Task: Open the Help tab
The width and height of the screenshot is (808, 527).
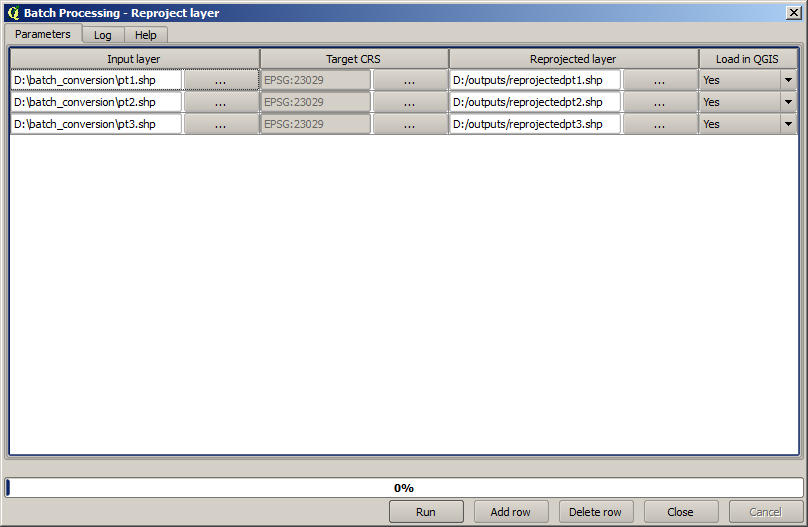Action: 146,35
